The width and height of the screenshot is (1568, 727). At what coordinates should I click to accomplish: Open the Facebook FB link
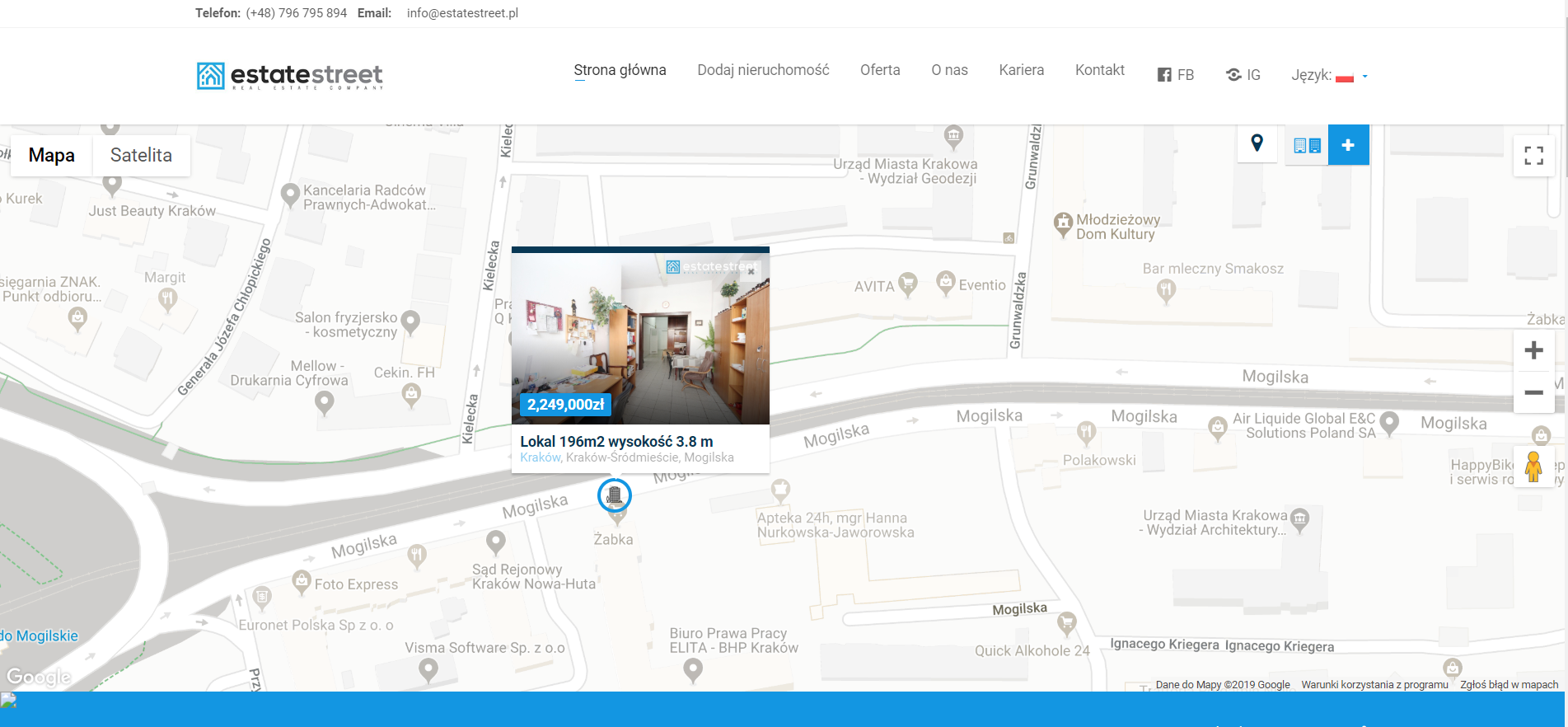point(1176,75)
